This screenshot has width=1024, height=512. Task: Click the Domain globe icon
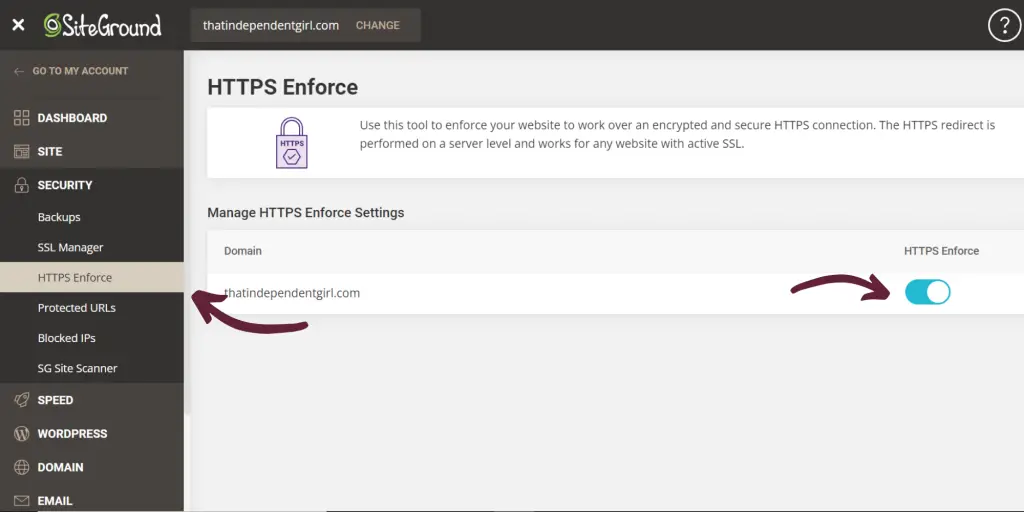22,467
